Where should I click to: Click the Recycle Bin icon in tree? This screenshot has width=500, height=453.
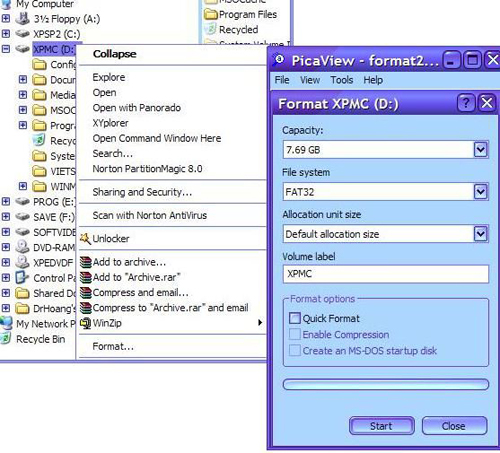6,339
